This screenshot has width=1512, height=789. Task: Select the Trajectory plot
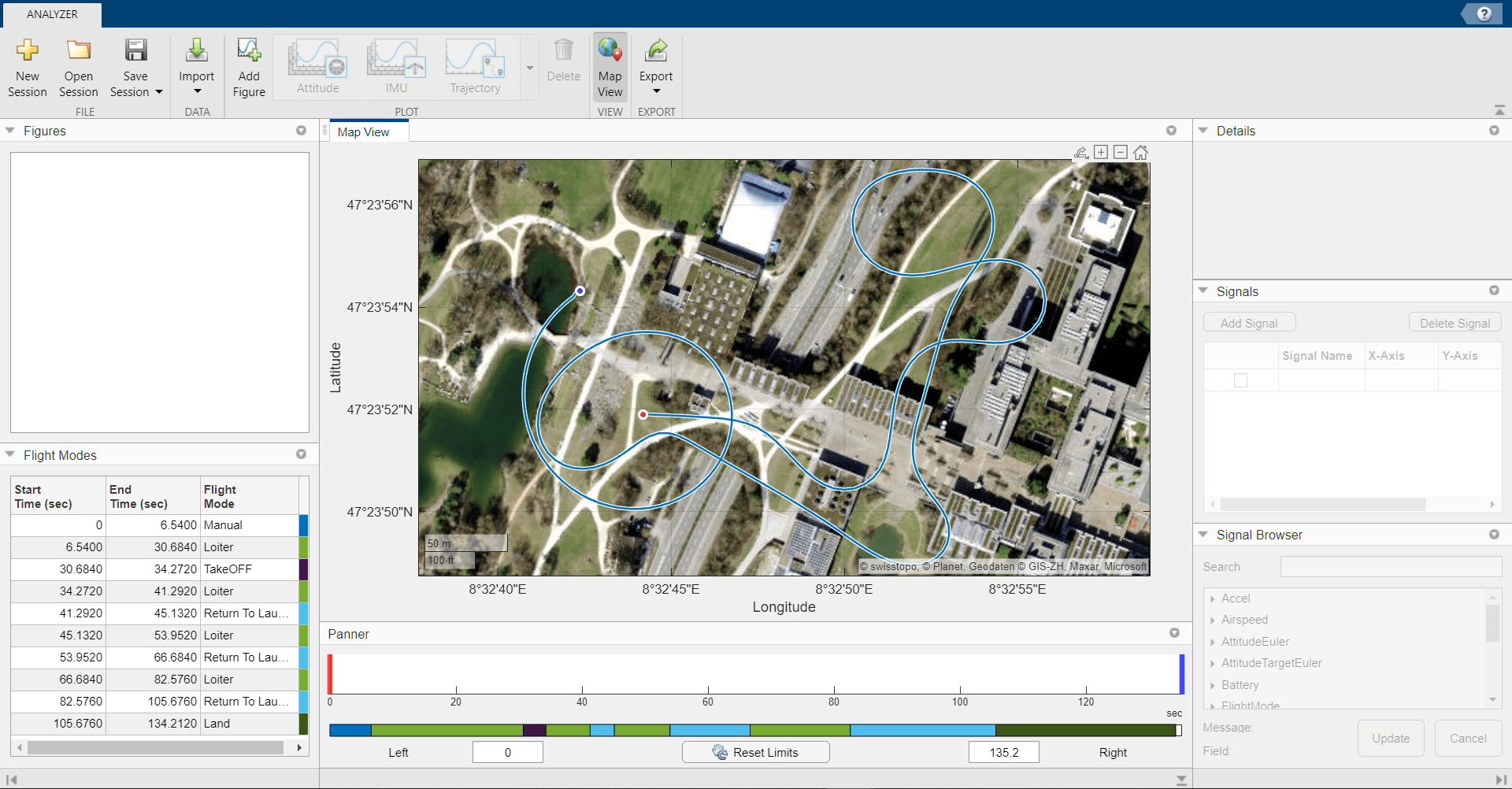coord(475,67)
